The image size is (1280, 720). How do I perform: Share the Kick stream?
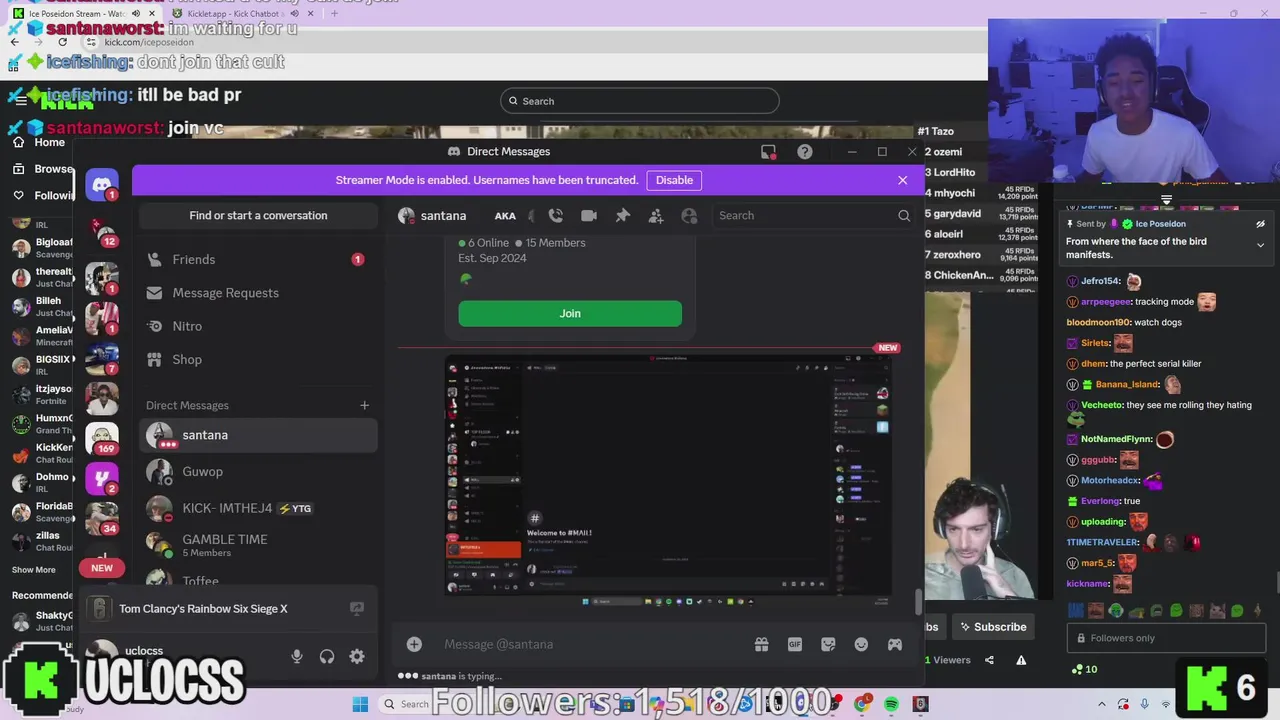tap(989, 660)
